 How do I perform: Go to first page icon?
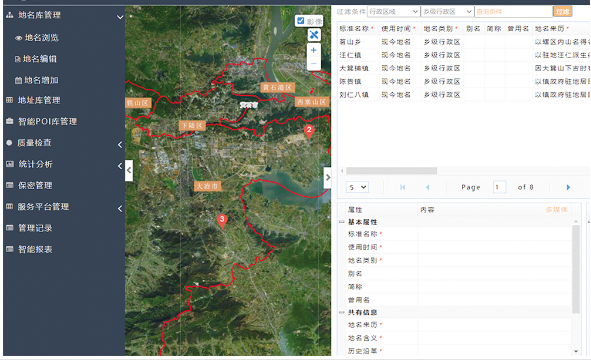pyautogui.click(x=403, y=187)
